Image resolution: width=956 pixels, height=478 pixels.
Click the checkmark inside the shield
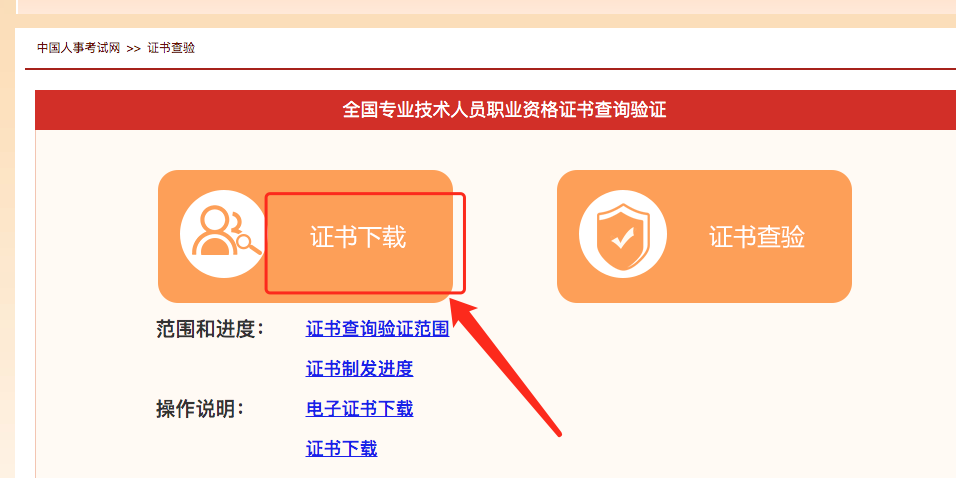tap(622, 240)
